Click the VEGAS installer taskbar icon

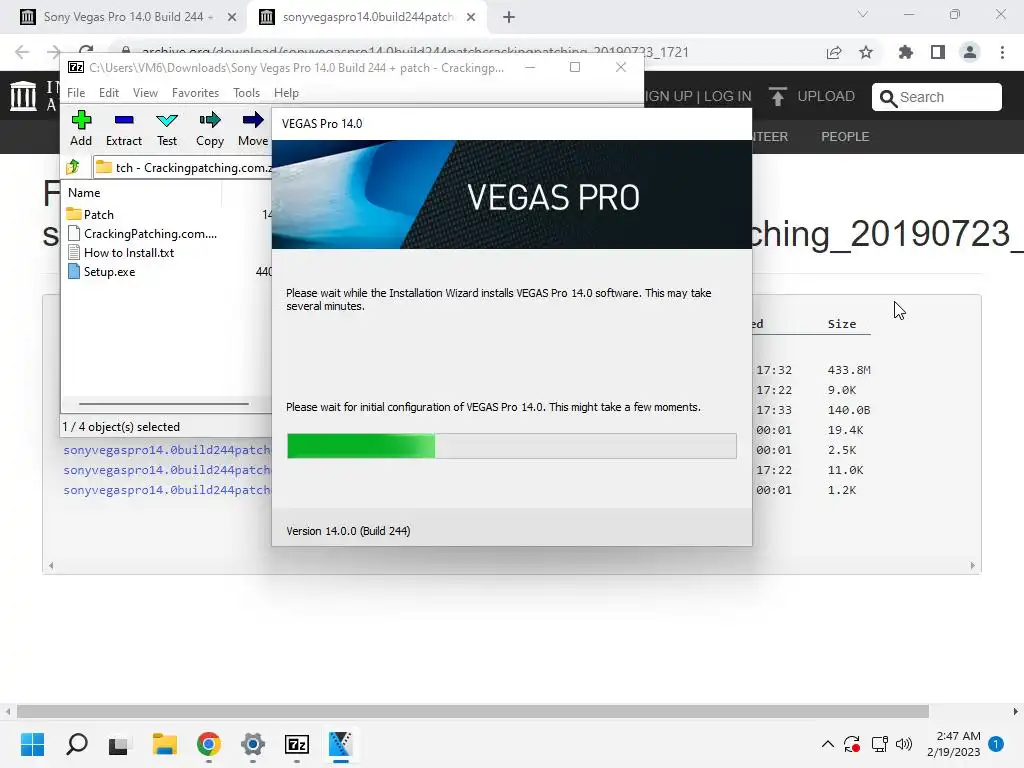[x=340, y=744]
